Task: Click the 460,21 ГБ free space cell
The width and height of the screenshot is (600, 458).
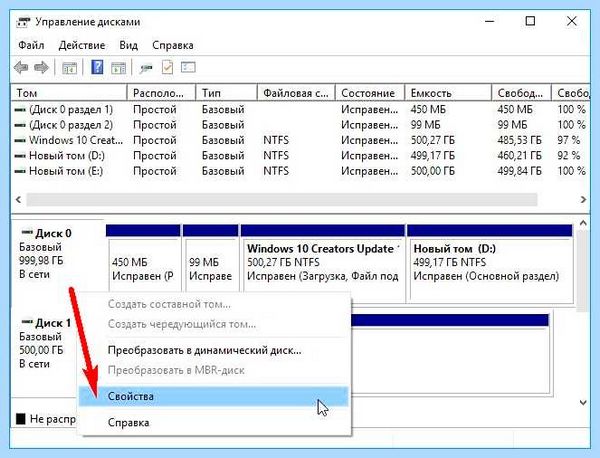Action: click(519, 156)
